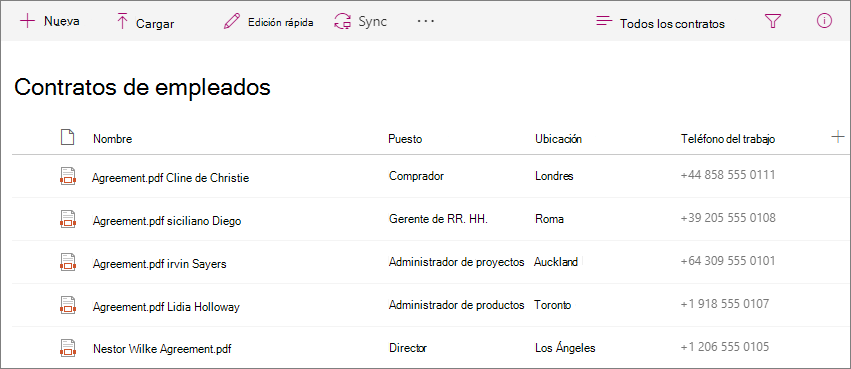The height and width of the screenshot is (369, 851).
Task: Click the Sync button label
Action: (372, 22)
